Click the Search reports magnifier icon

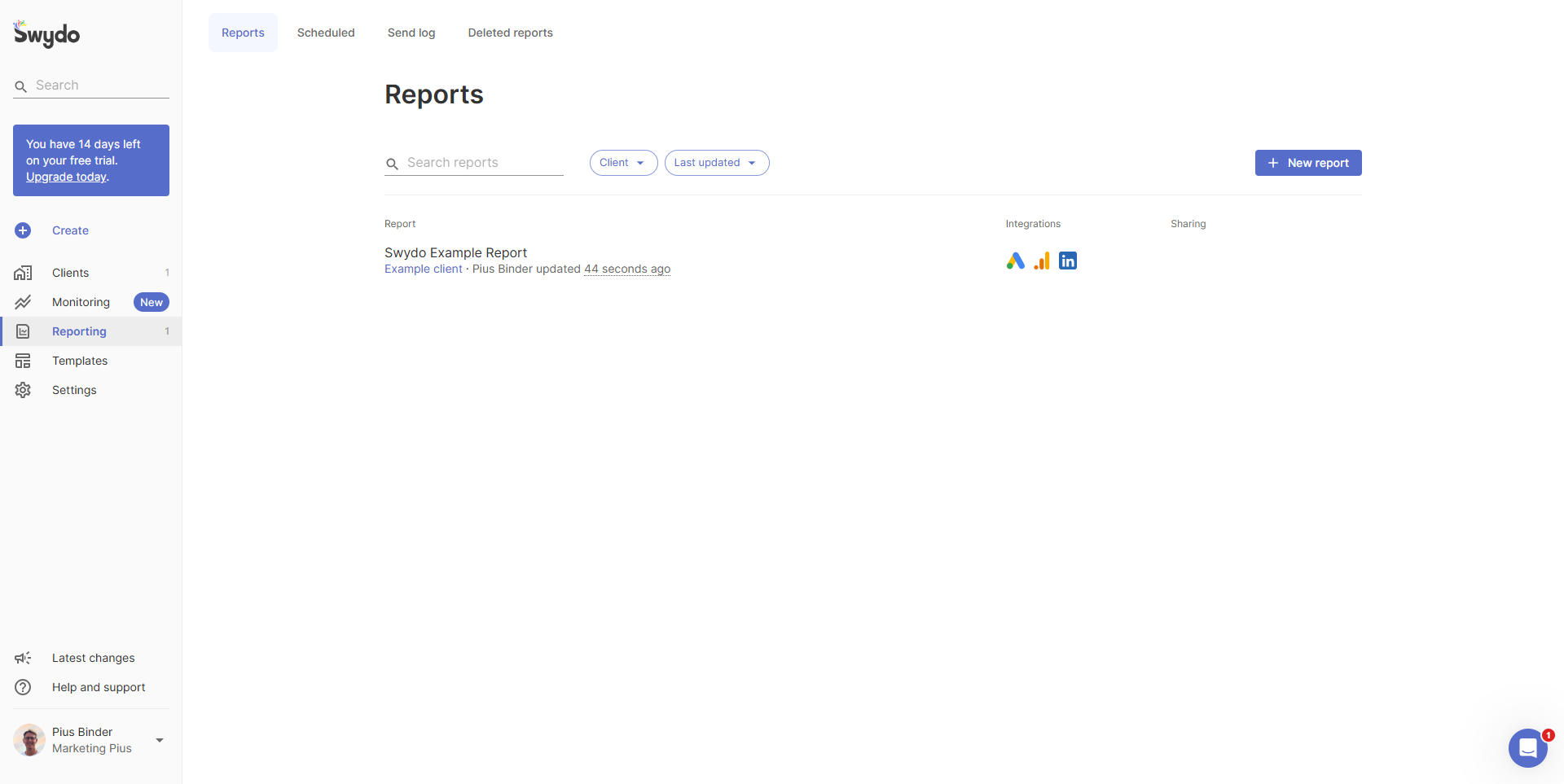392,164
